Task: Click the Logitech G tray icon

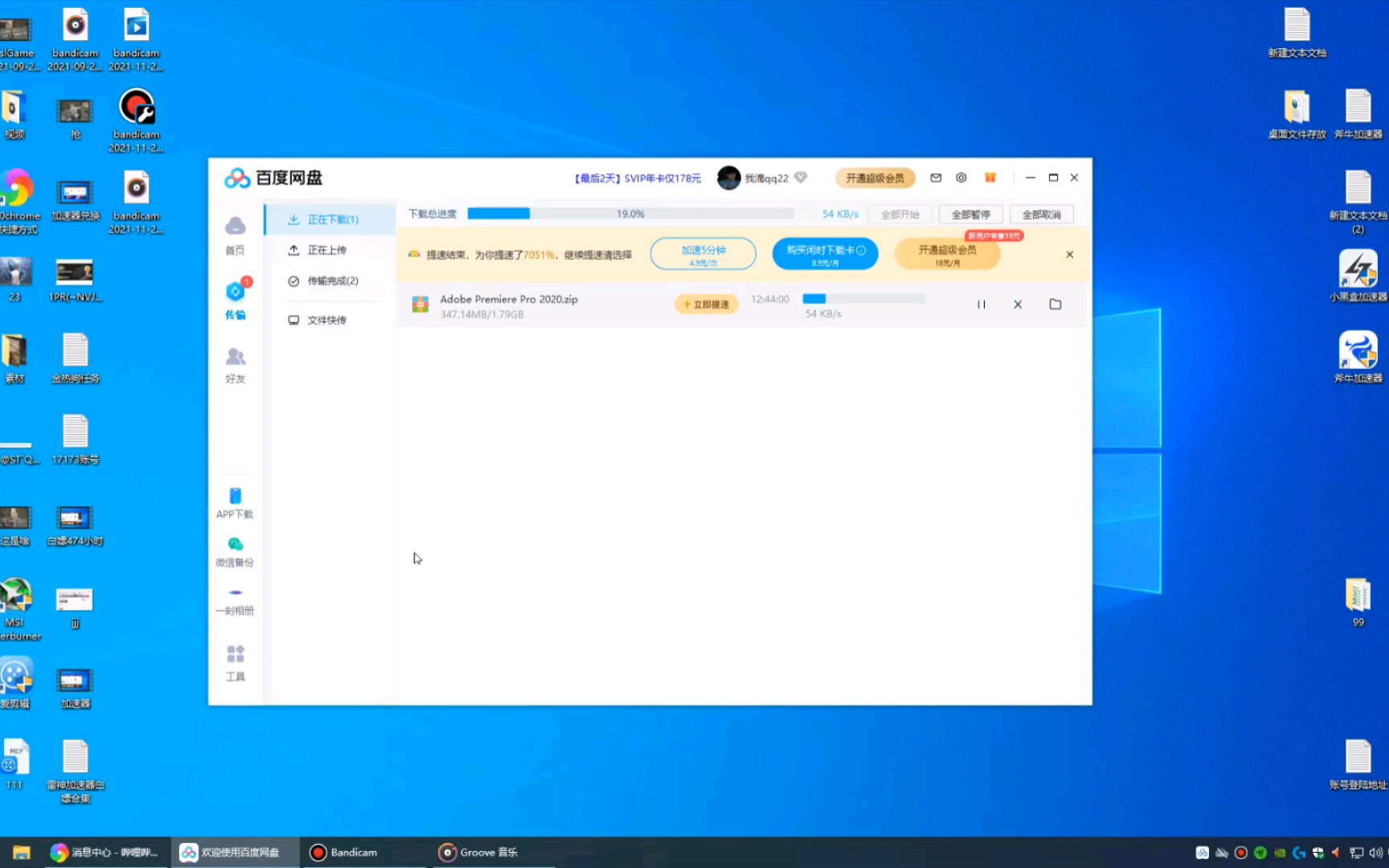Action: pos(1299,853)
